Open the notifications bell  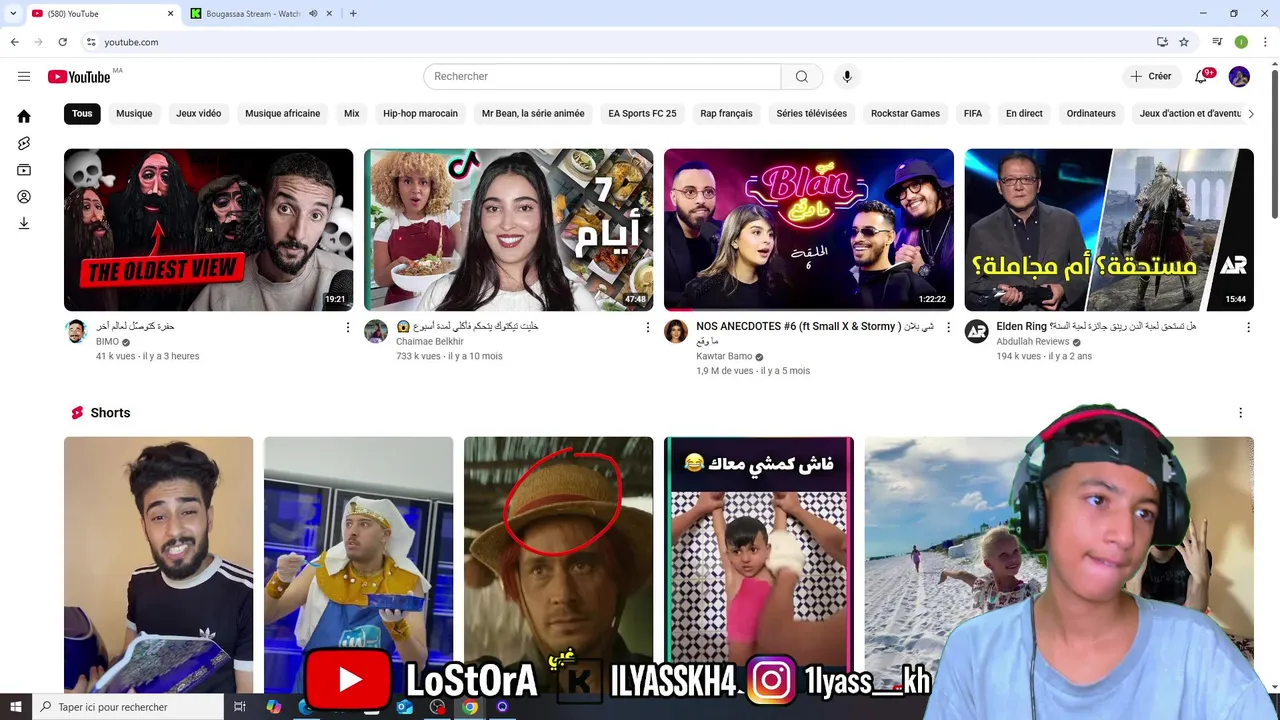point(1202,76)
